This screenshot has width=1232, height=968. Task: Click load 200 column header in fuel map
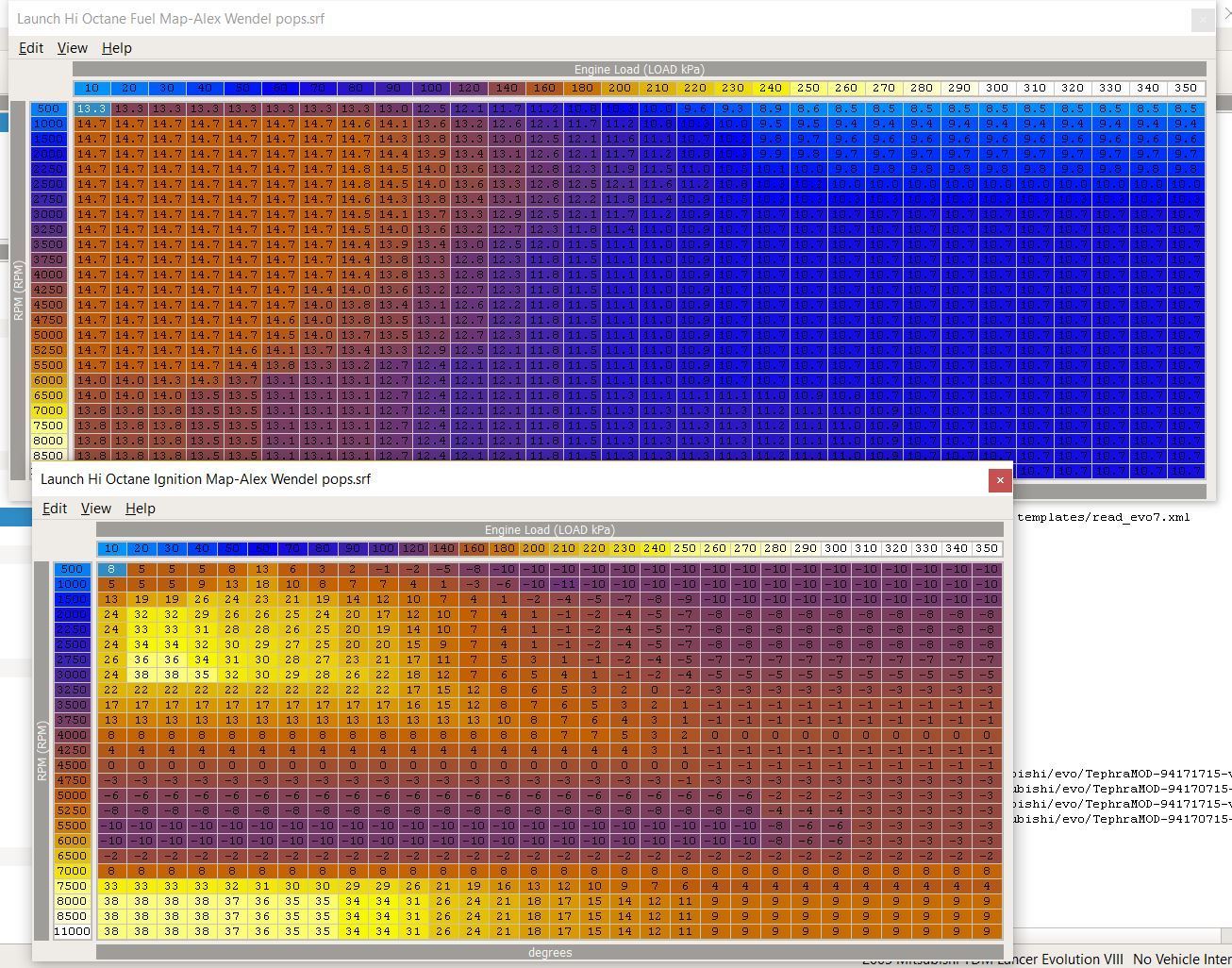[620, 88]
